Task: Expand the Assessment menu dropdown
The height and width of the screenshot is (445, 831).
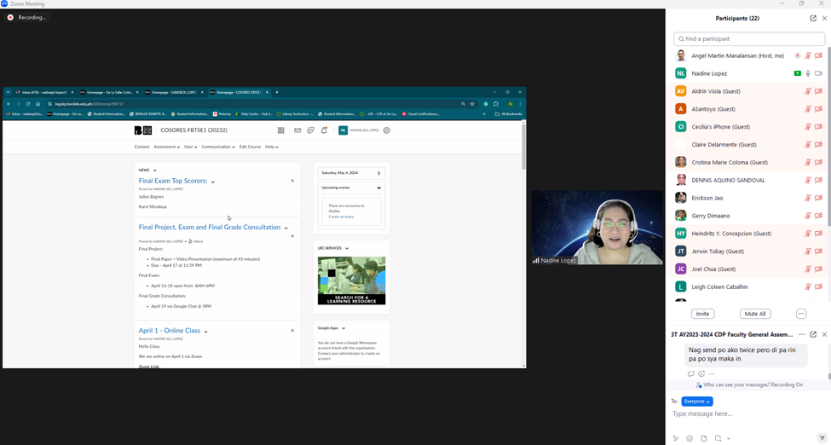Action: click(x=166, y=147)
